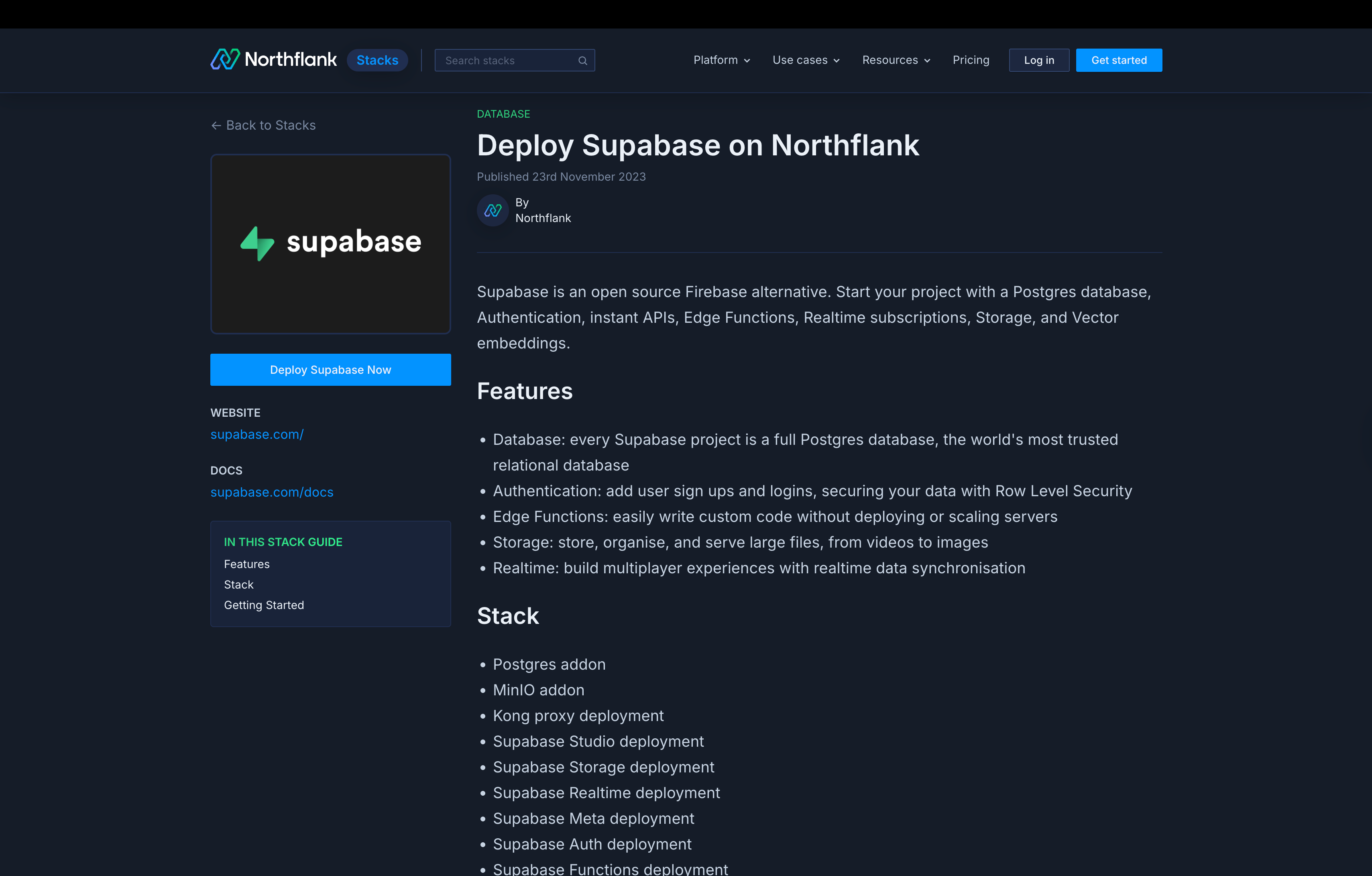Viewport: 1372px width, 876px height.
Task: Click the Northflank logo
Action: (x=273, y=59)
